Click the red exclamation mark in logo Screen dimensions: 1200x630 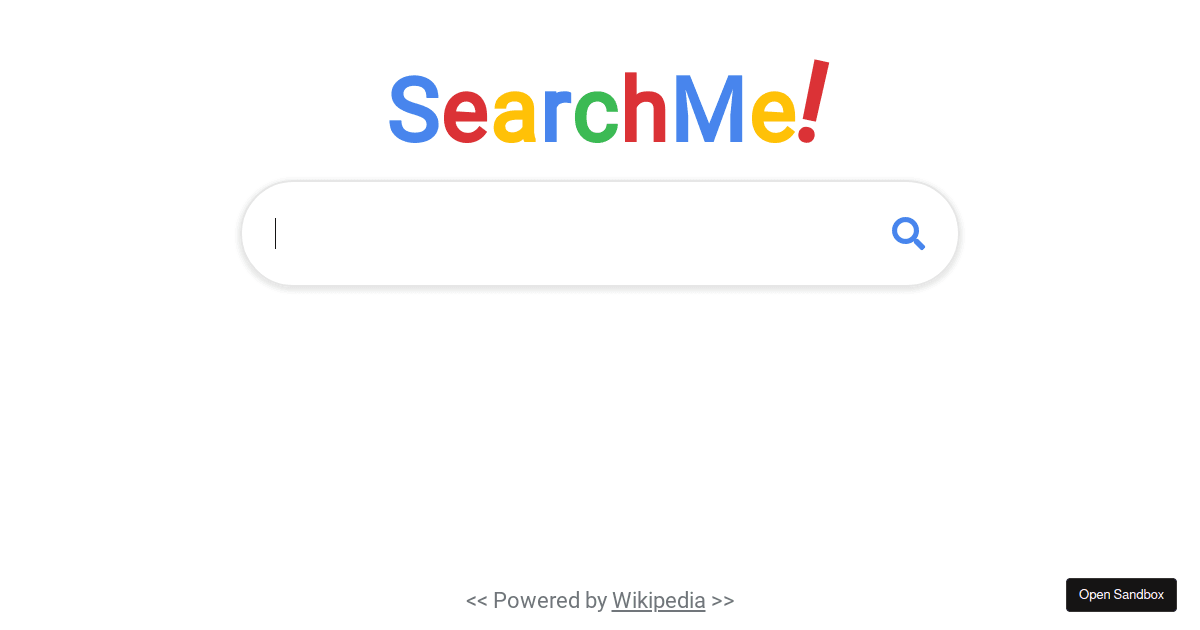pos(814,101)
